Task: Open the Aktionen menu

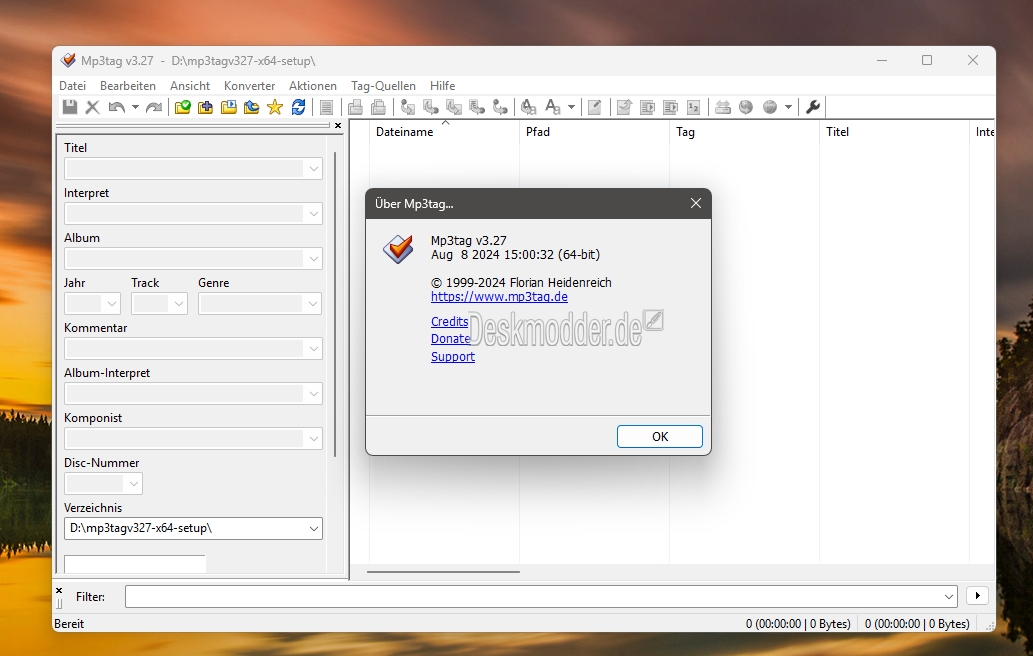Action: [312, 86]
